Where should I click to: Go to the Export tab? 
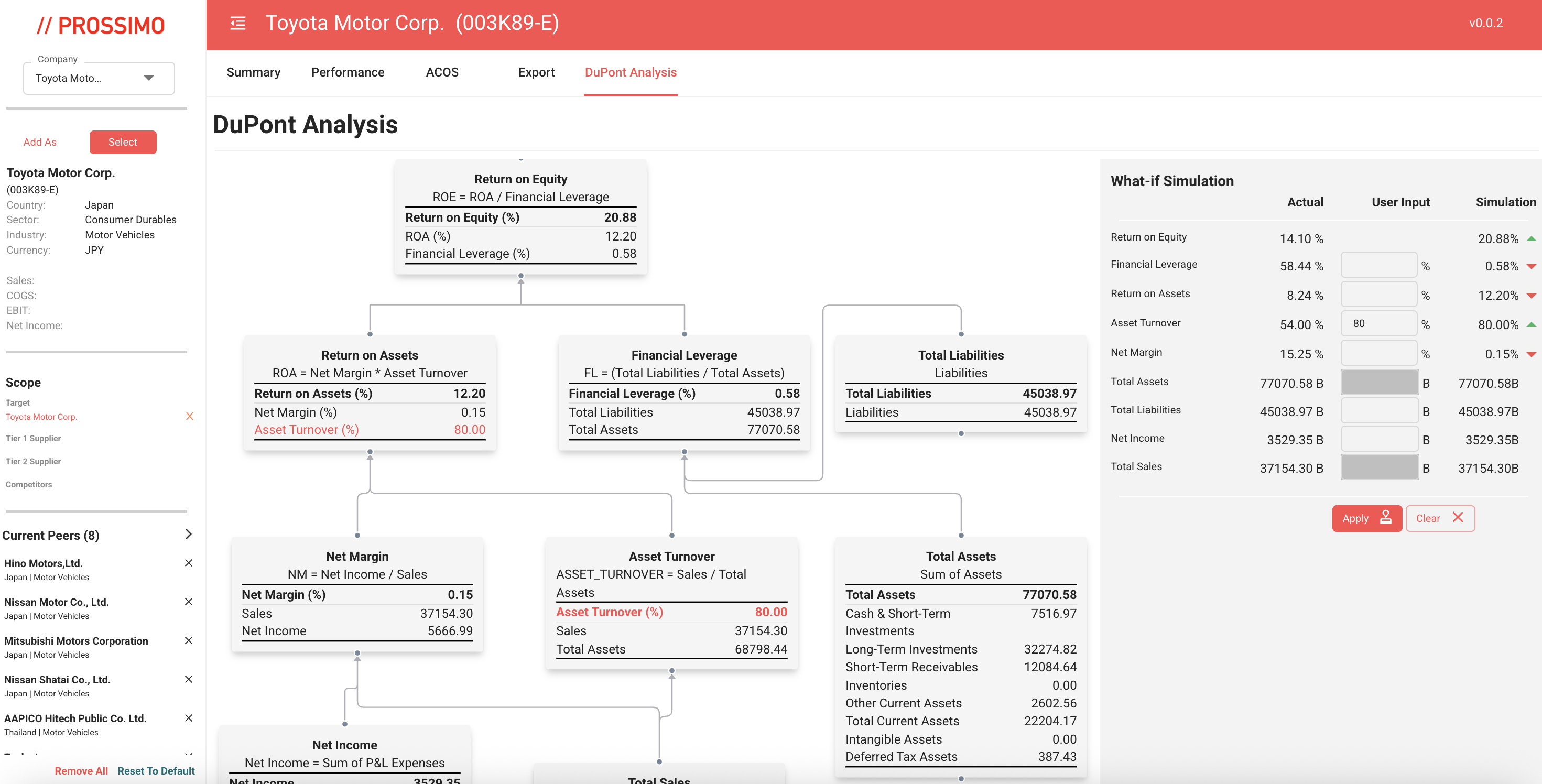[536, 72]
